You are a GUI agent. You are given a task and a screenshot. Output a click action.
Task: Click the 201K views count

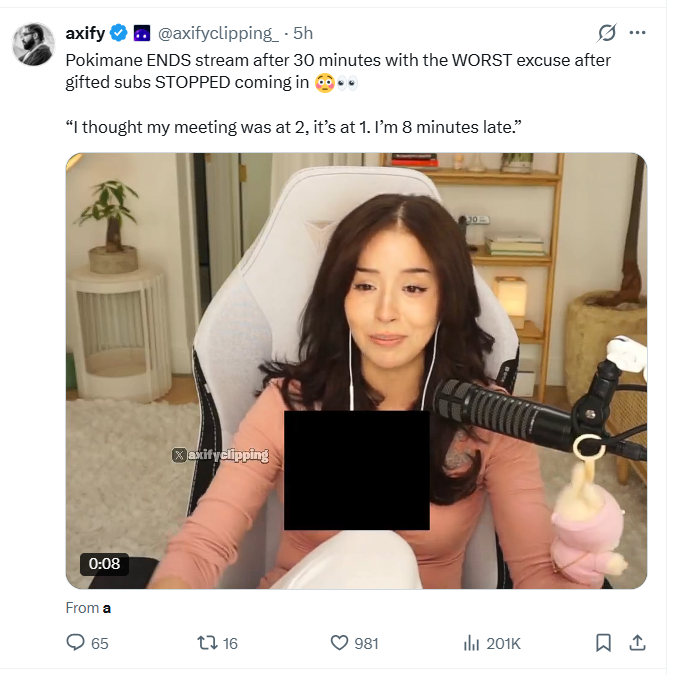pyautogui.click(x=503, y=643)
